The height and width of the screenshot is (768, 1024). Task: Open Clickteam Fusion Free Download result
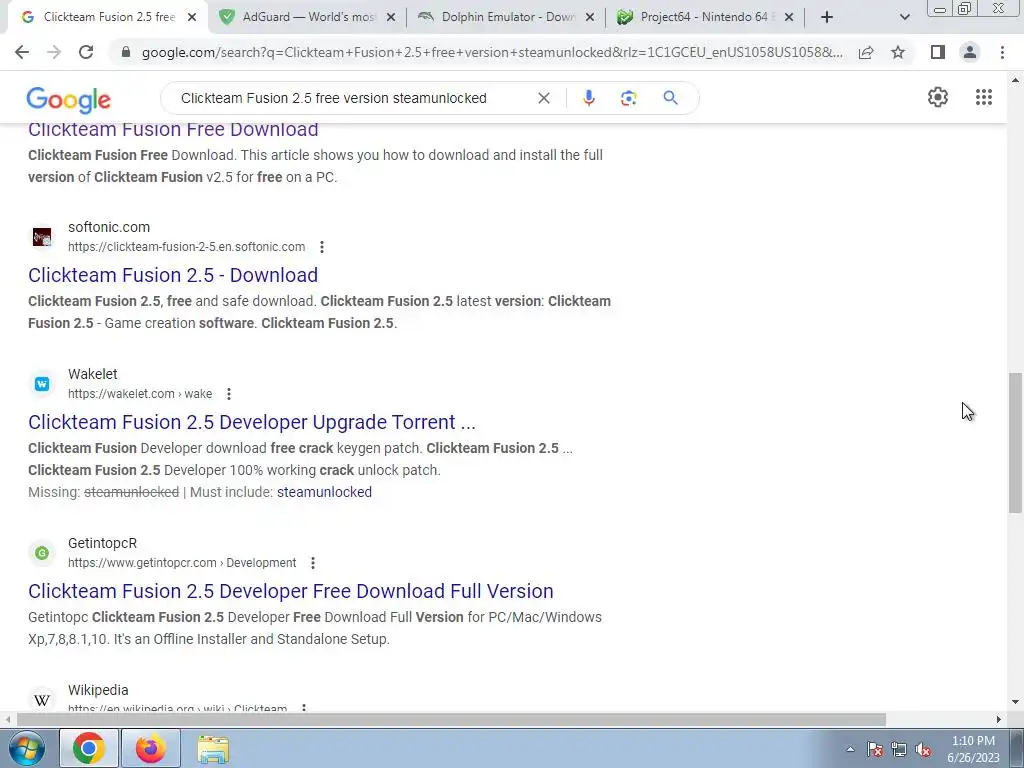click(173, 130)
